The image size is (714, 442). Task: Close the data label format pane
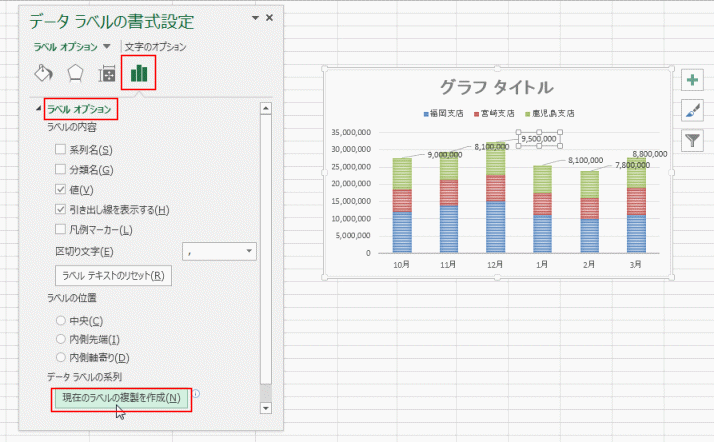(x=268, y=18)
